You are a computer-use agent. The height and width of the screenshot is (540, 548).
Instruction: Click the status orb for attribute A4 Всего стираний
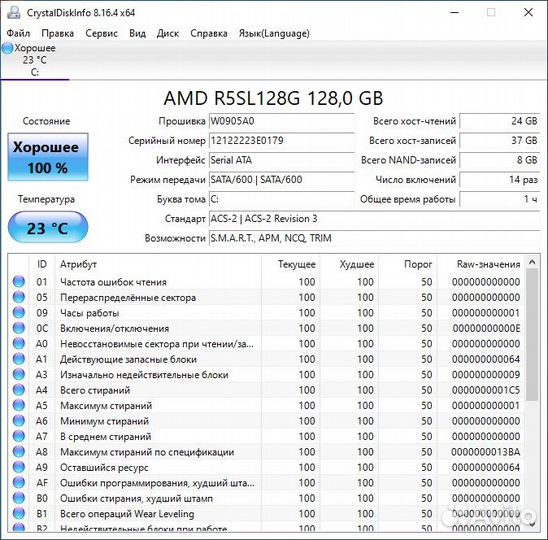pyautogui.click(x=19, y=390)
